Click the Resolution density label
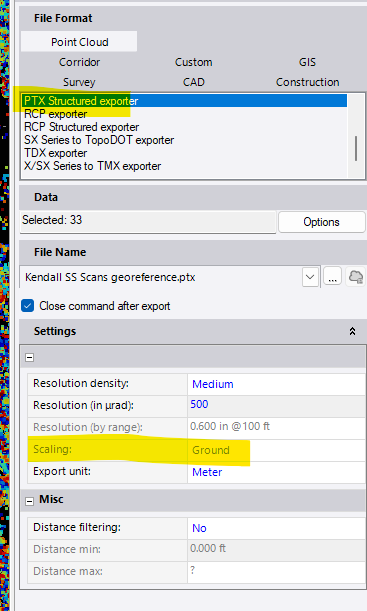The image size is (367, 611). [81, 383]
